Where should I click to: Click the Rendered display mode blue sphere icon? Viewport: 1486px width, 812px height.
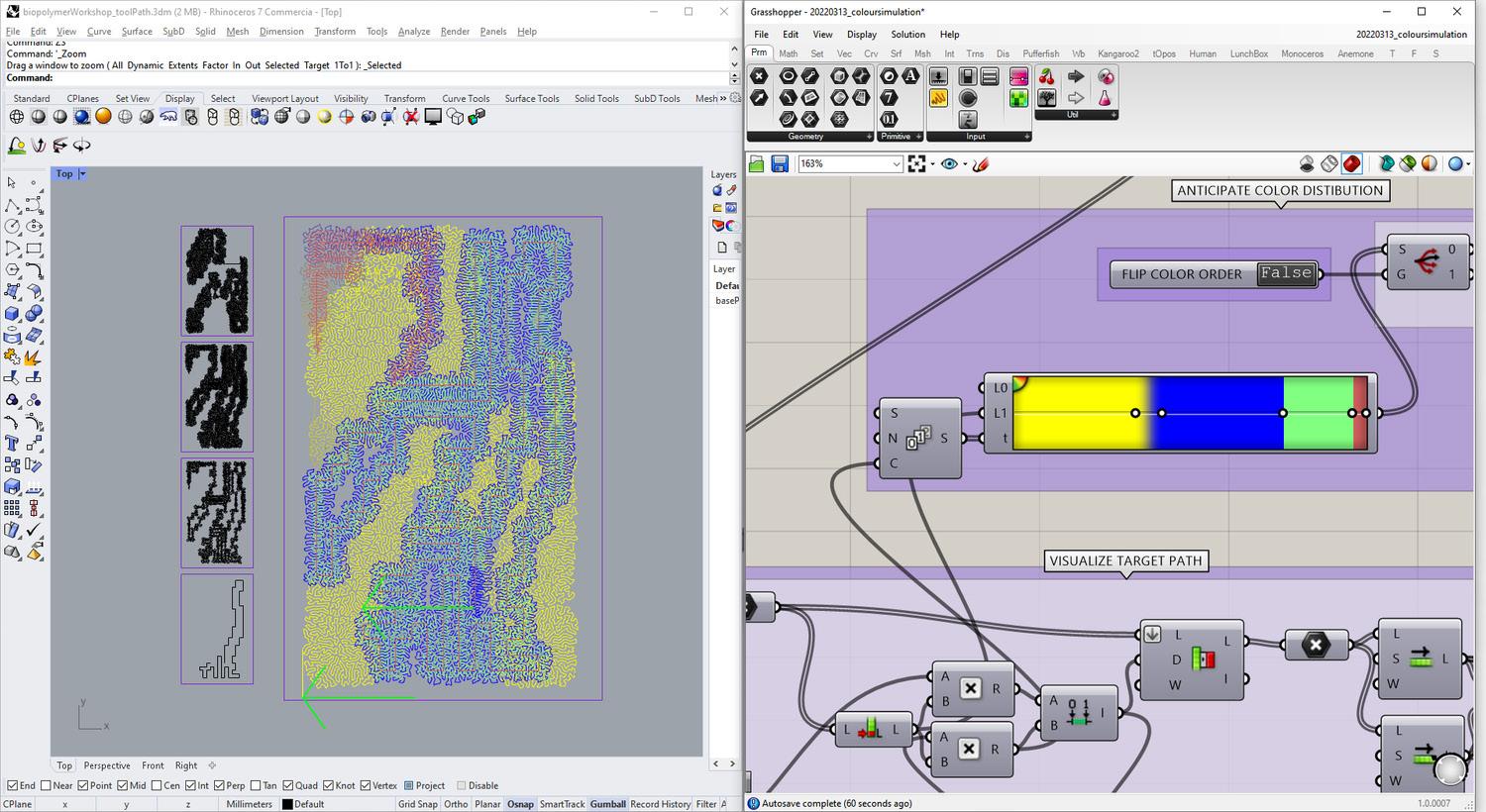coord(81,117)
